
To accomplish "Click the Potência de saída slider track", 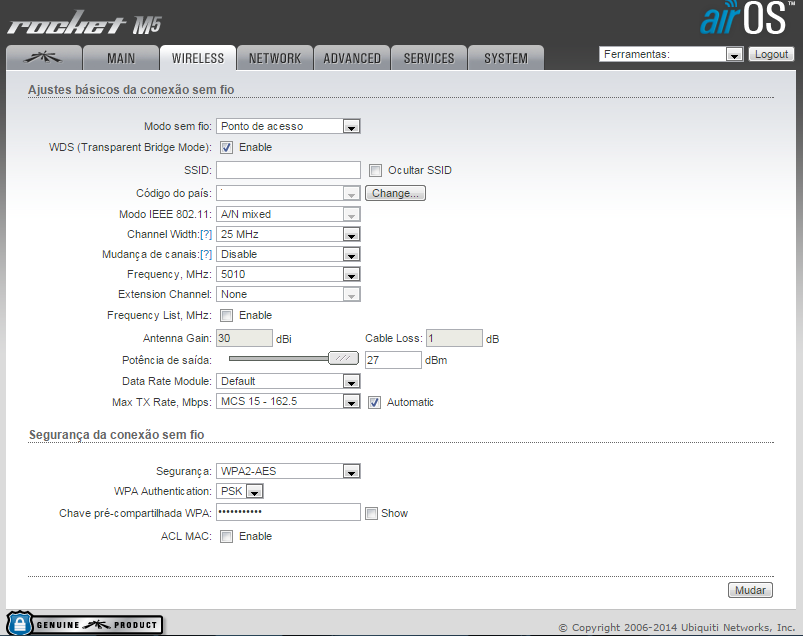I will (279, 358).
